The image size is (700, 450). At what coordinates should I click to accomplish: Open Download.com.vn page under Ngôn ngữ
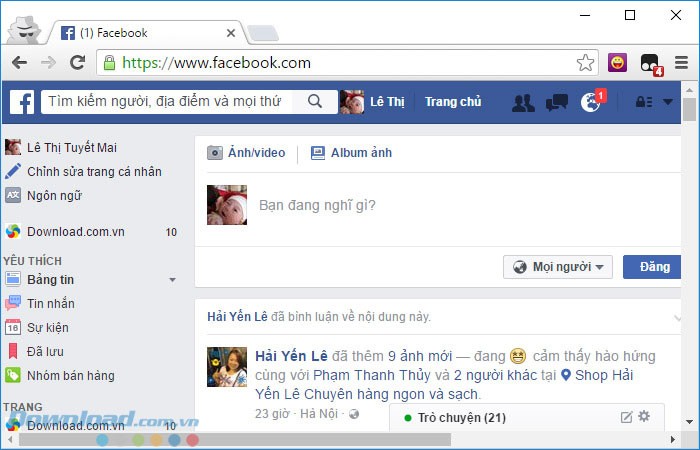coord(75,232)
